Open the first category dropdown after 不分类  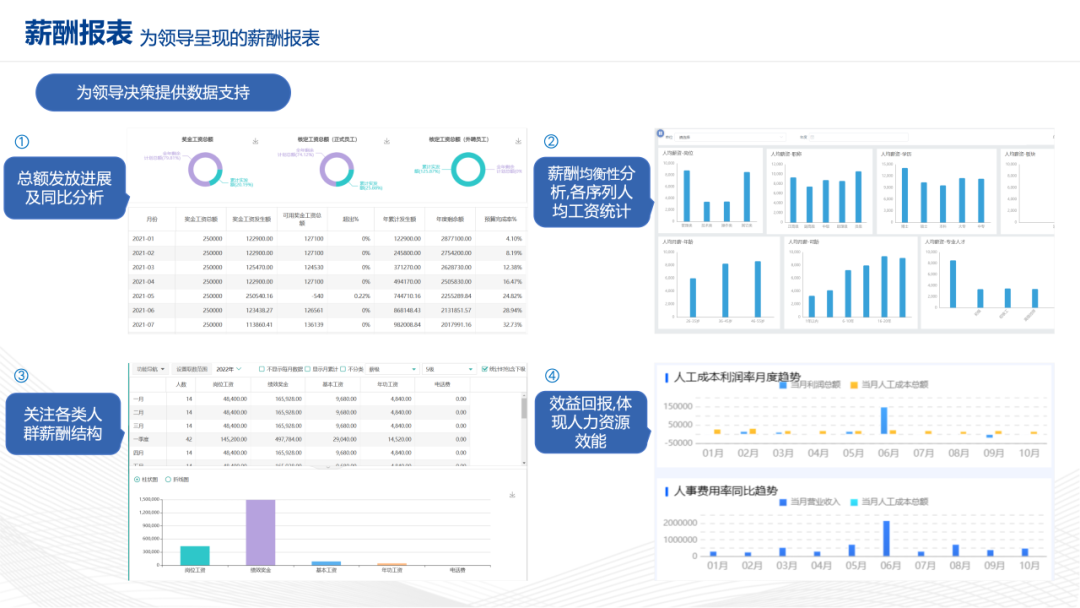[x=392, y=369]
